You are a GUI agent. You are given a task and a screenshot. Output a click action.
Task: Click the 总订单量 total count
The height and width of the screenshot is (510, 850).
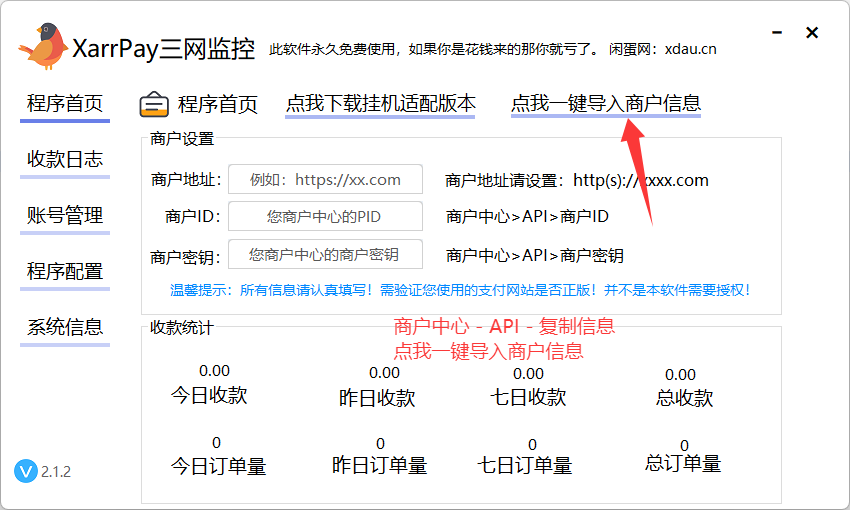[684, 446]
